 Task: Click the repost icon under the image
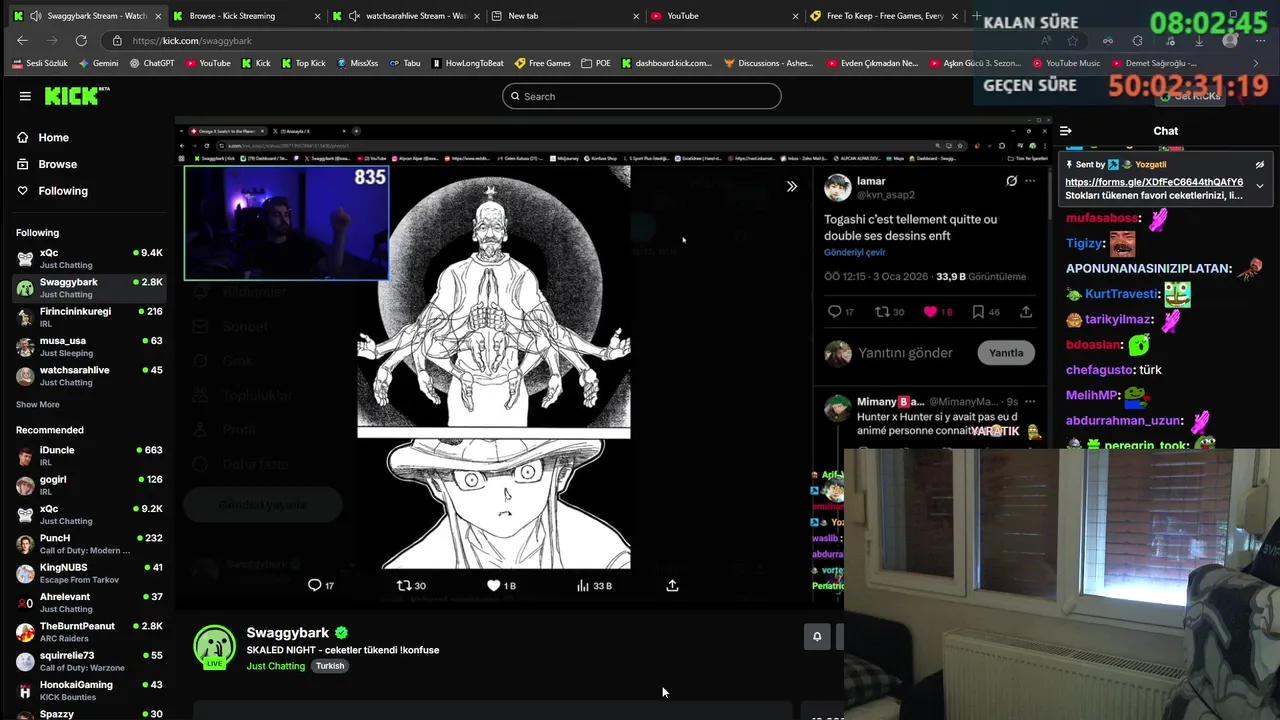tap(404, 585)
